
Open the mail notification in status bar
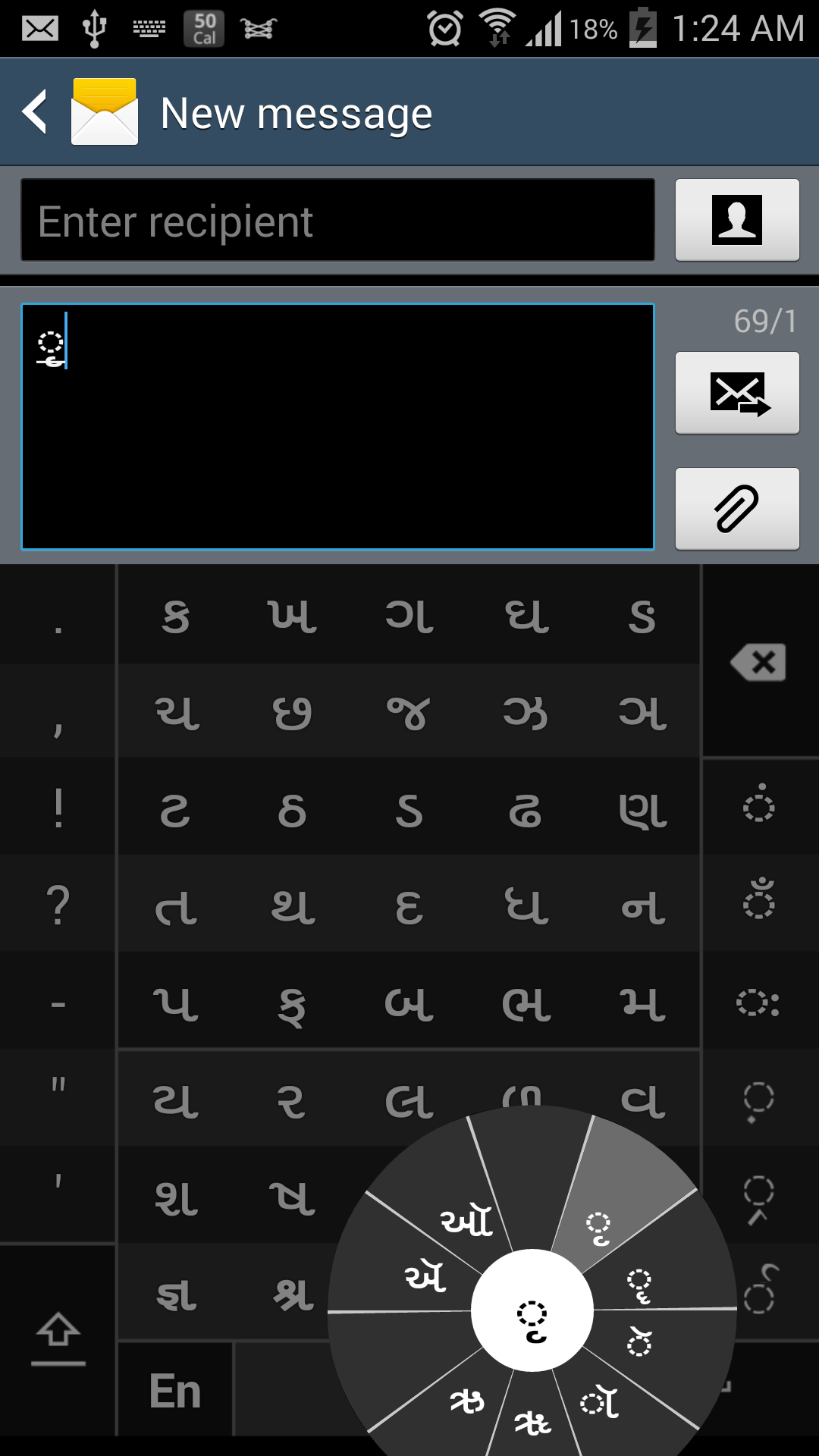[39, 29]
